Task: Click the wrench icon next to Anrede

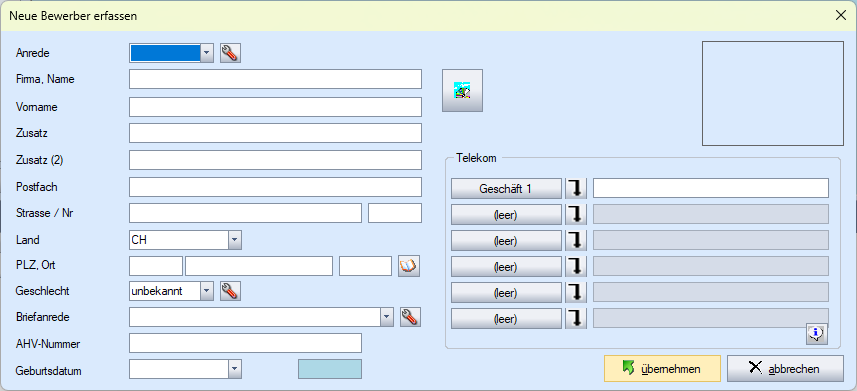Action: (x=231, y=54)
